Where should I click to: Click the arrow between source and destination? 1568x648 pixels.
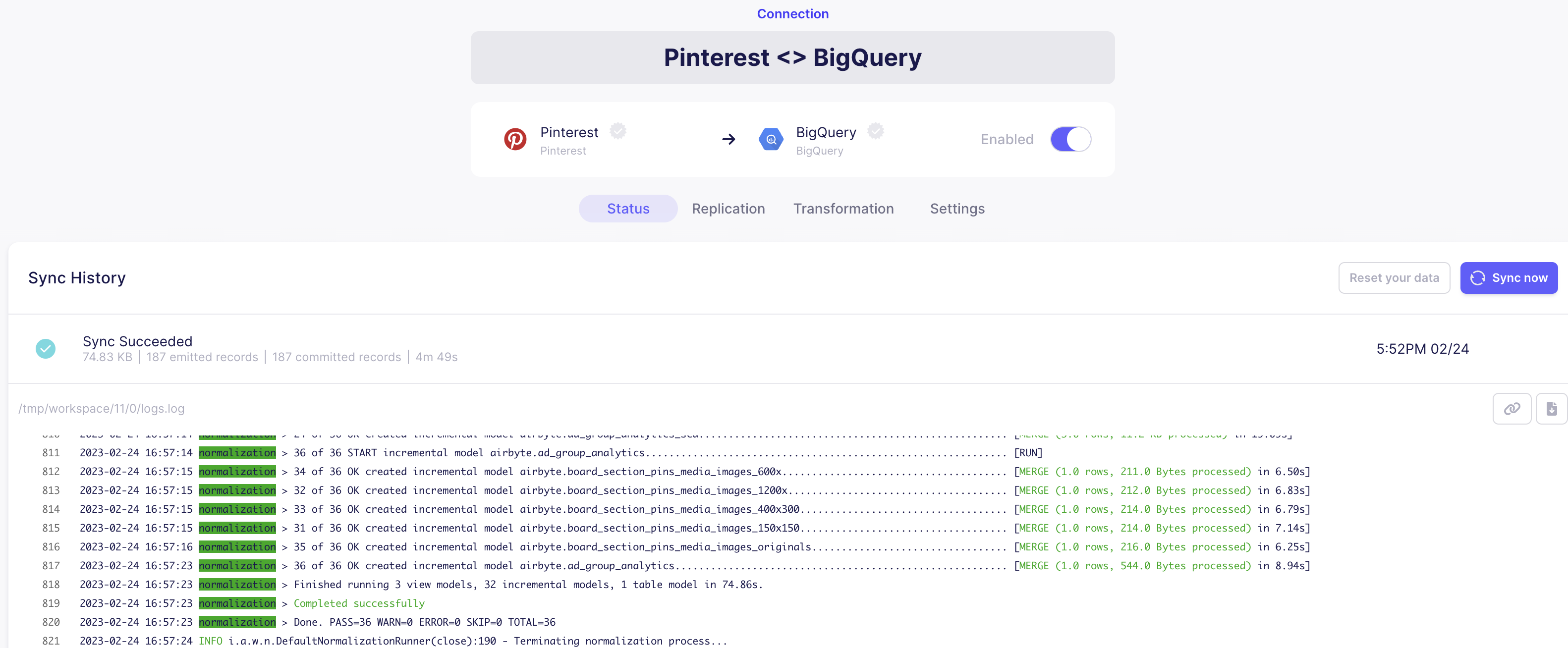pos(728,139)
